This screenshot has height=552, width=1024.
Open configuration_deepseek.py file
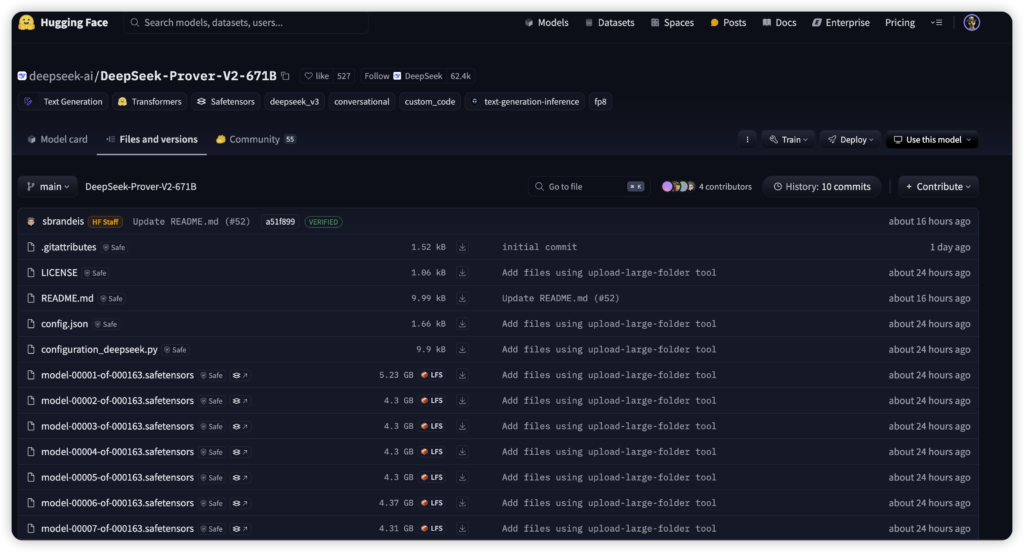pos(99,349)
